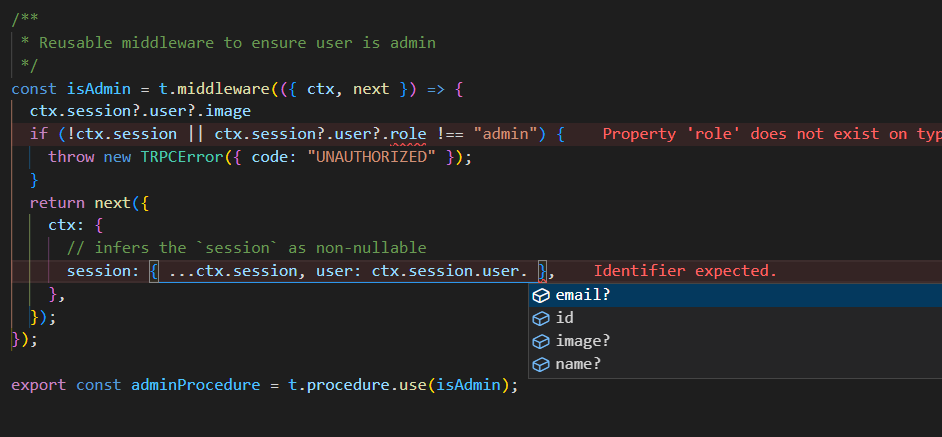Click the "Property 'role' does not exist" error
The image size is (942, 437).
point(770,134)
